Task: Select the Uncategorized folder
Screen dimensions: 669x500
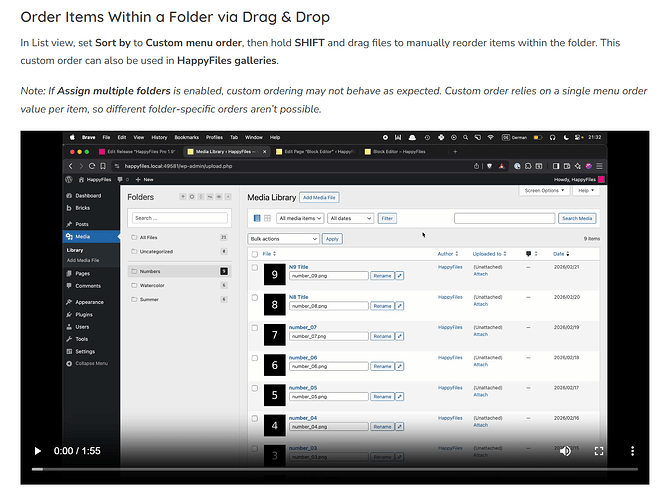Action: coord(179,251)
